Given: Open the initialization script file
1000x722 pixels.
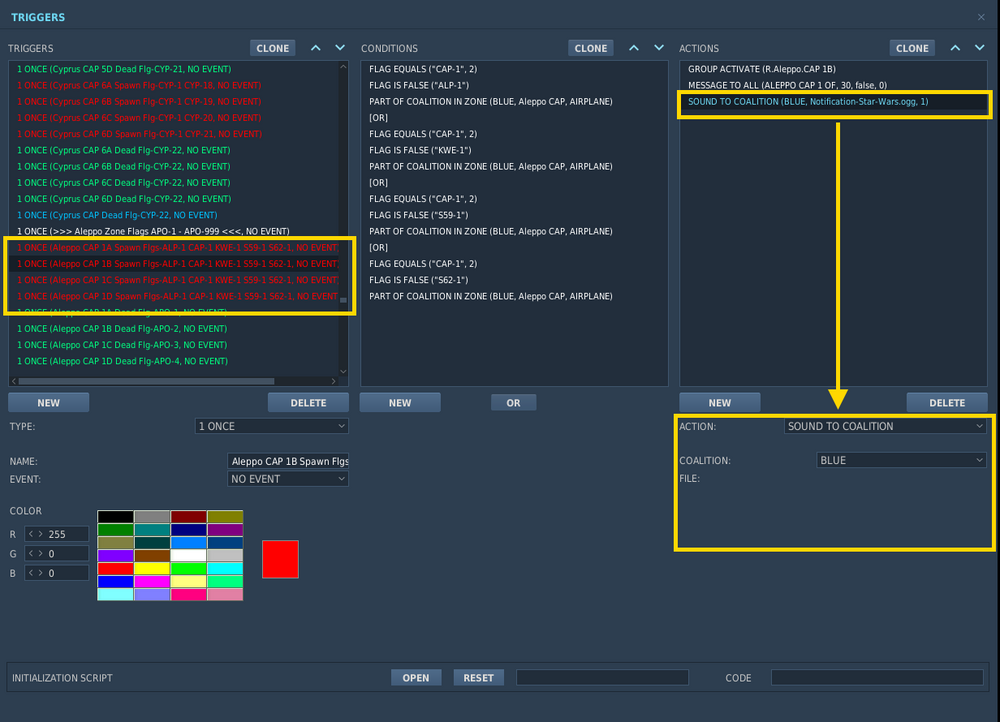Looking at the screenshot, I should tap(415, 677).
